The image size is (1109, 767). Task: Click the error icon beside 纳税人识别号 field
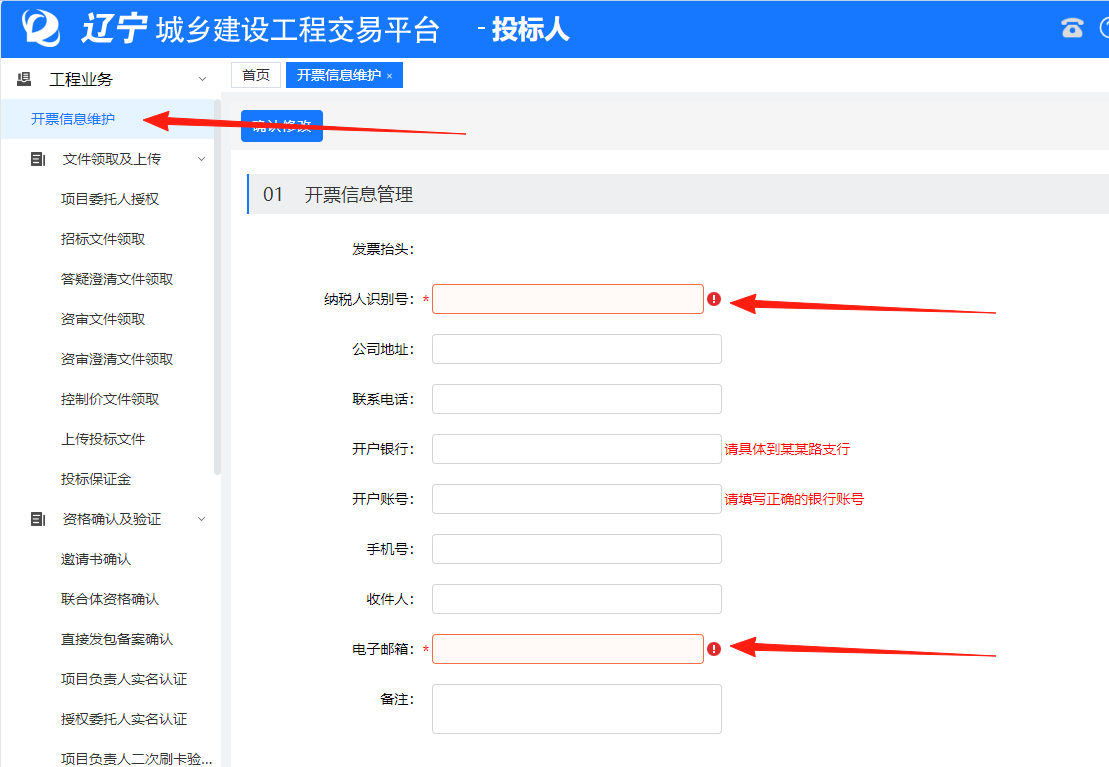(x=714, y=299)
